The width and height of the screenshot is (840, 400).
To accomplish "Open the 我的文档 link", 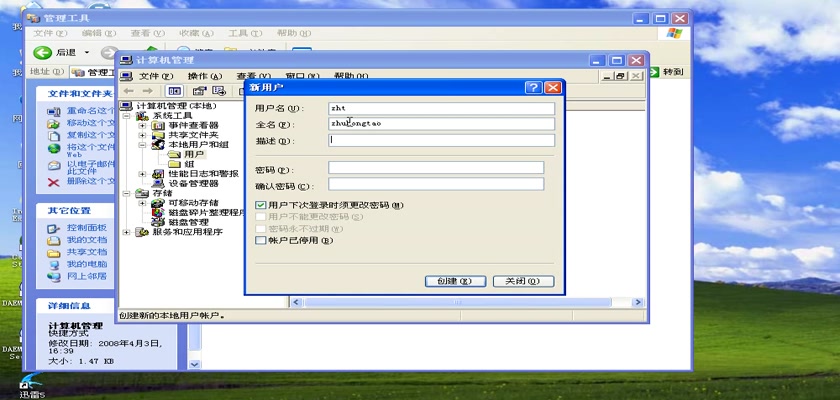I will click(x=86, y=240).
